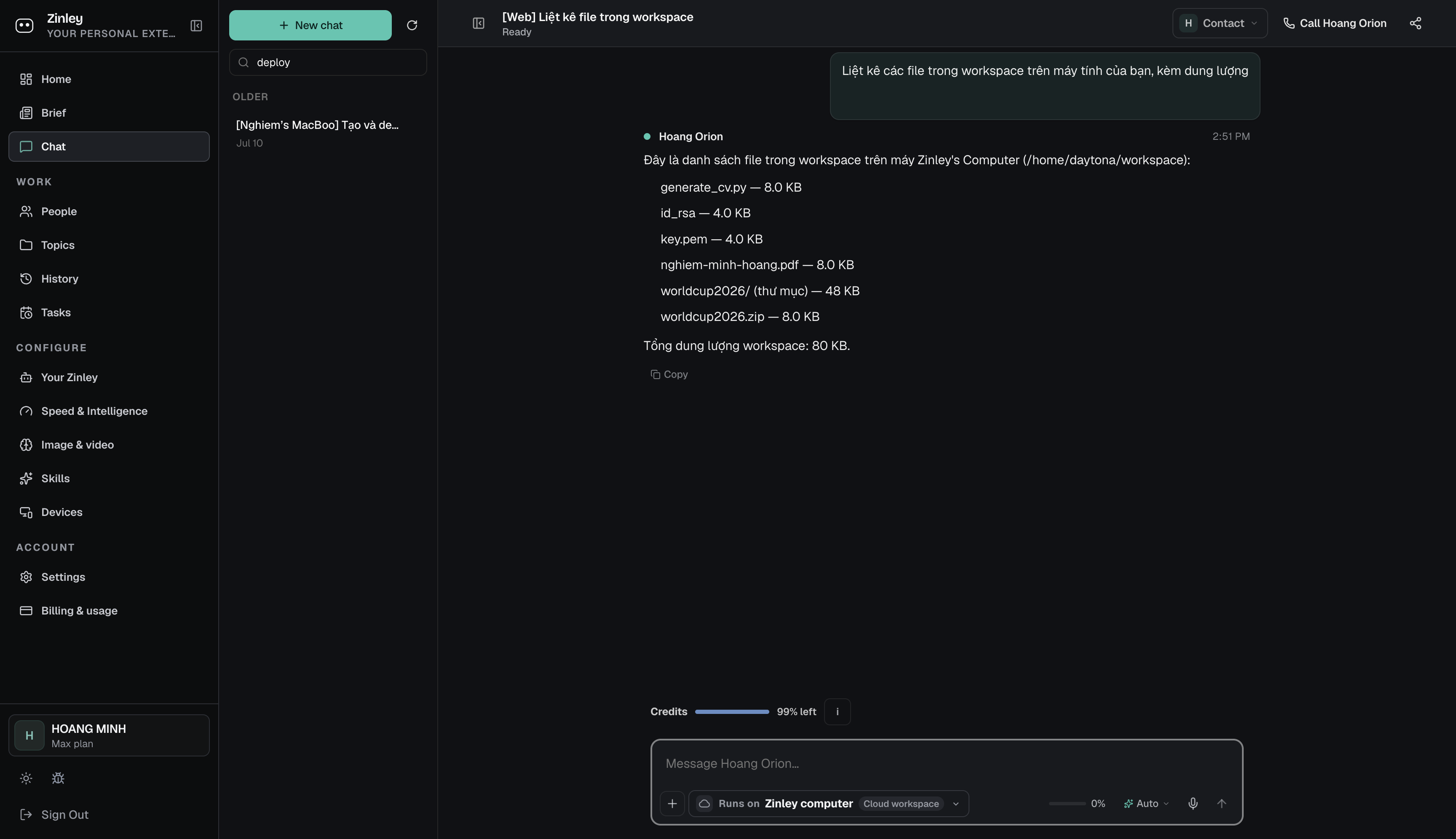Click Sign Out
The image size is (1456, 839).
(64, 815)
